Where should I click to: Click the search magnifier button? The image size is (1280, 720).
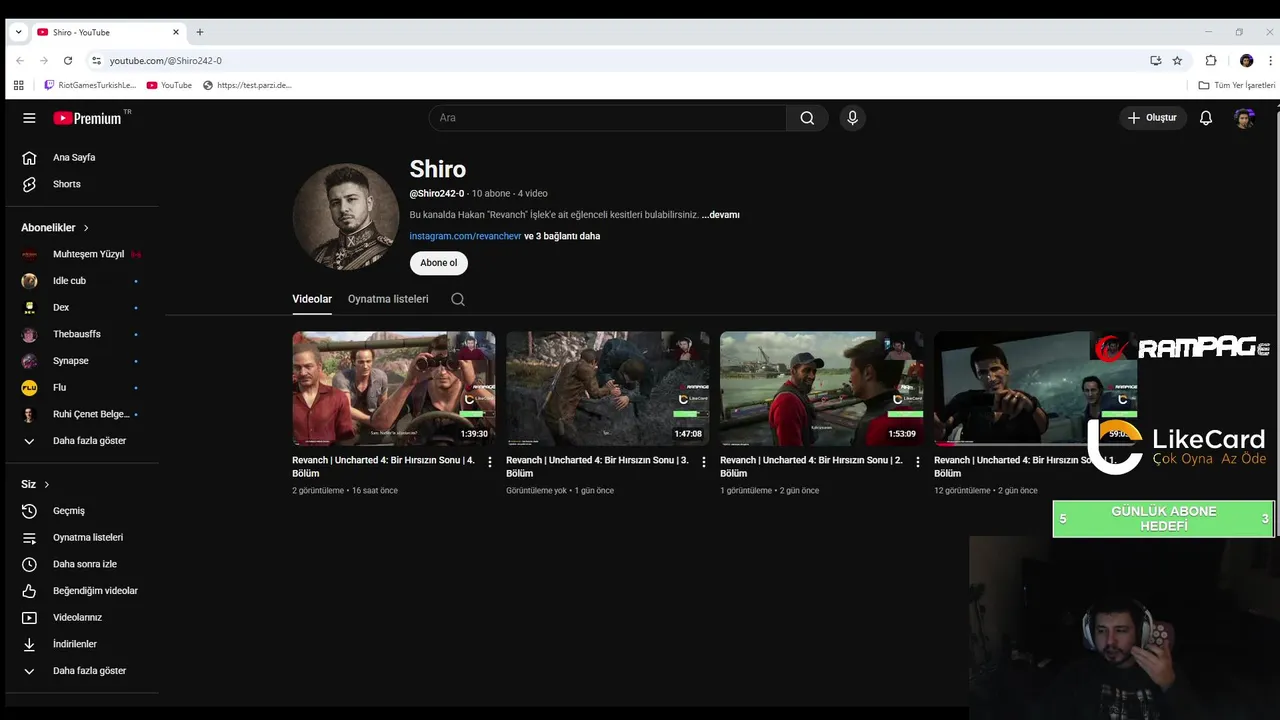[807, 118]
